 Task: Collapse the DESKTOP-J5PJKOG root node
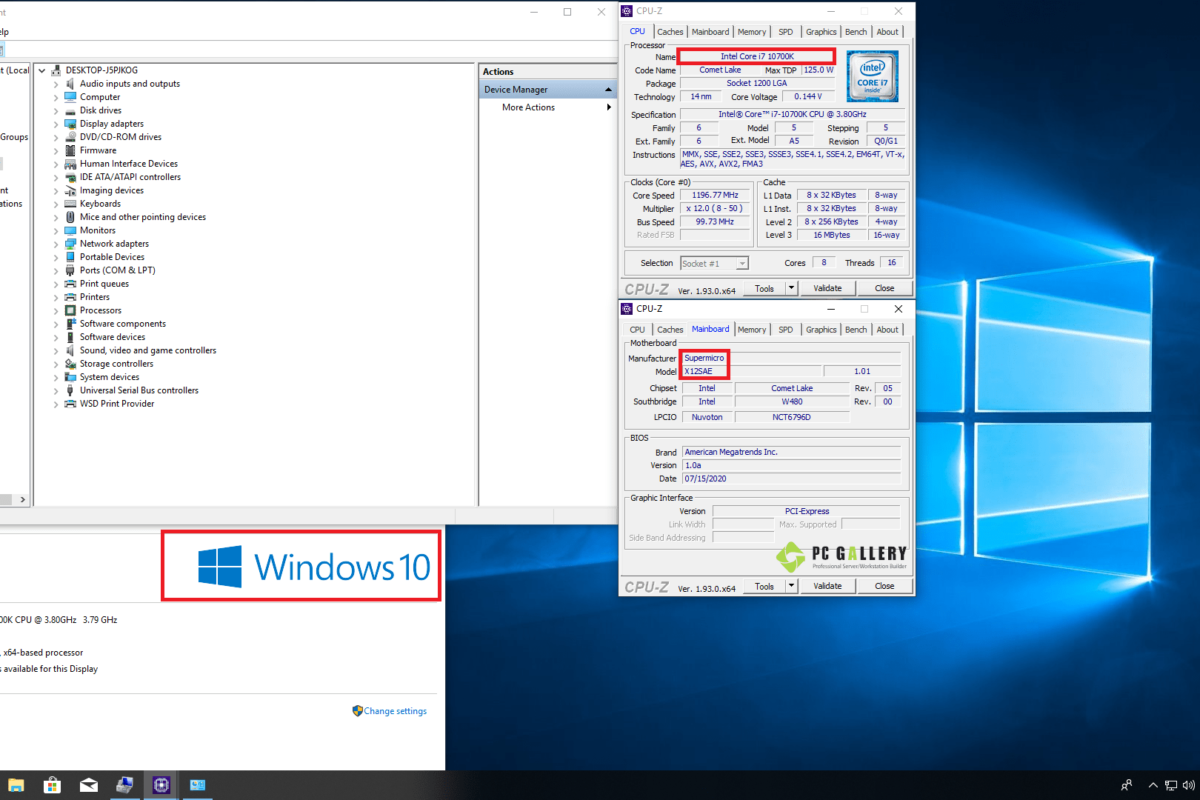coord(41,71)
